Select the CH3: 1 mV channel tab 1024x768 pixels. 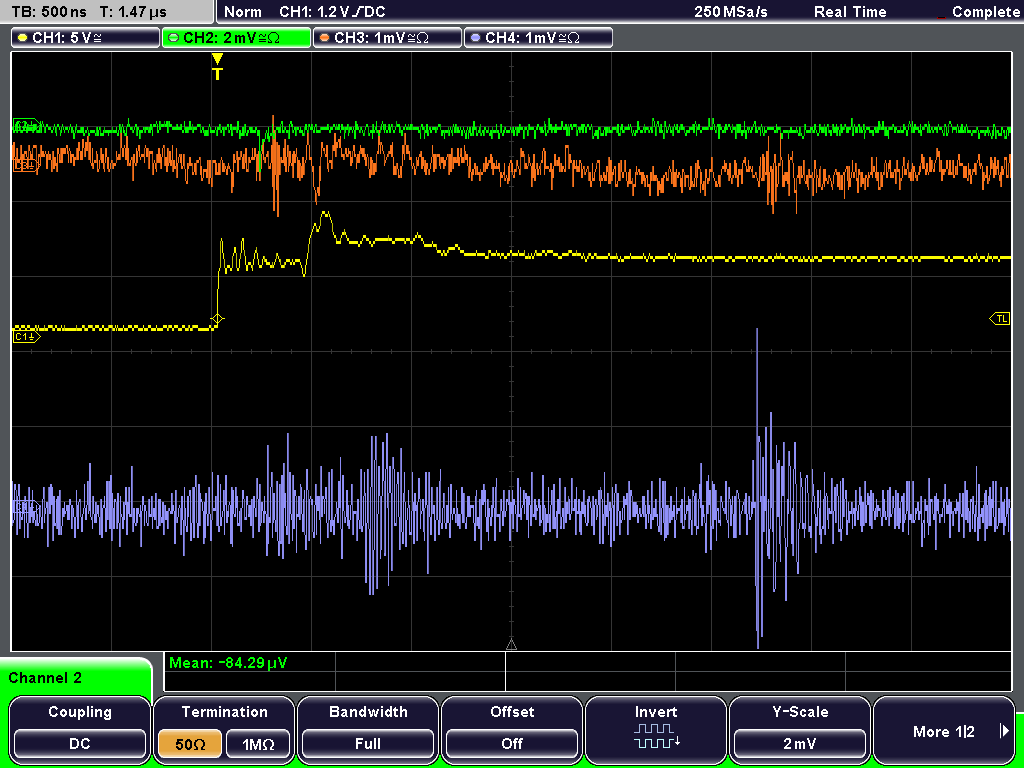coord(387,37)
